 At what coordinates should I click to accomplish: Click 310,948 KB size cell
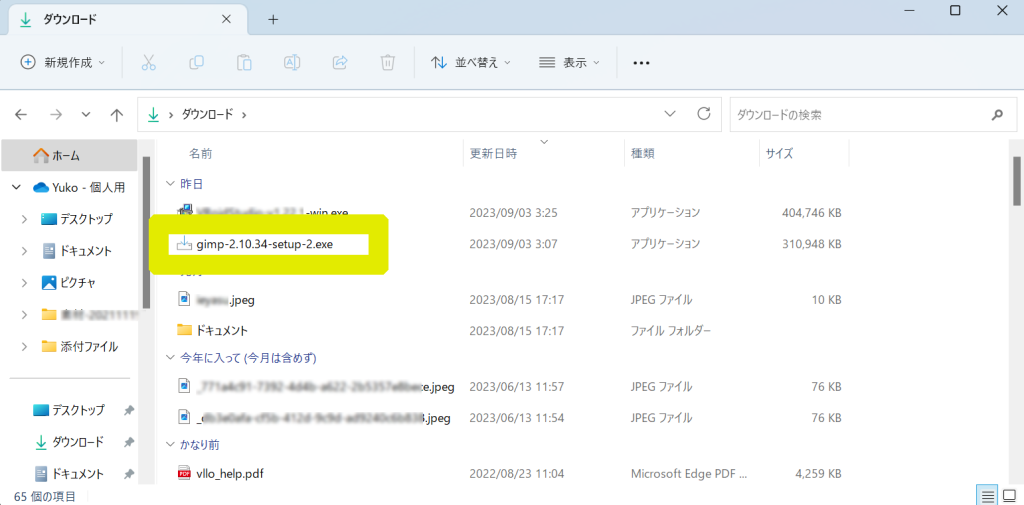click(x=811, y=244)
